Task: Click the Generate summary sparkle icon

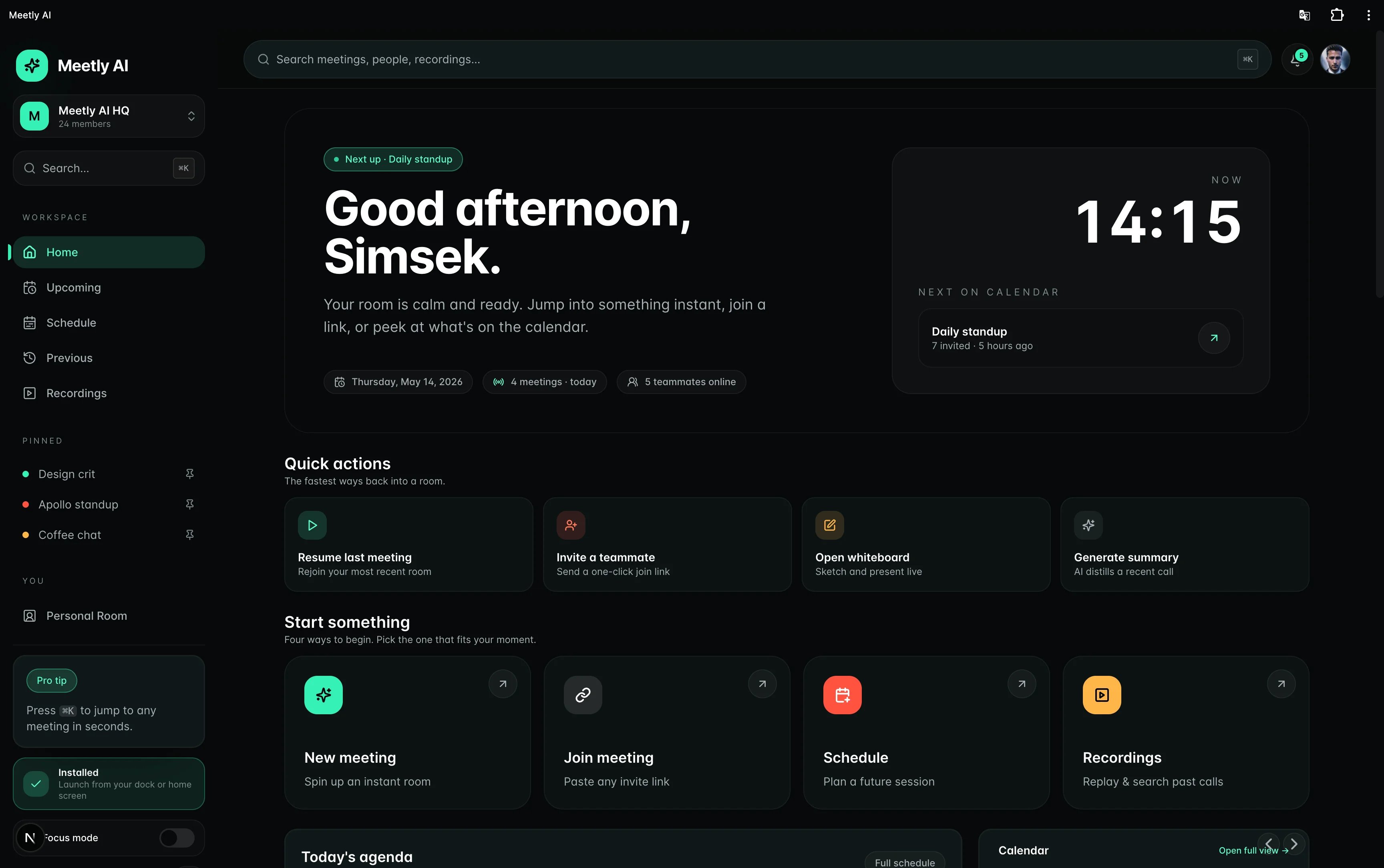Action: (x=1088, y=525)
